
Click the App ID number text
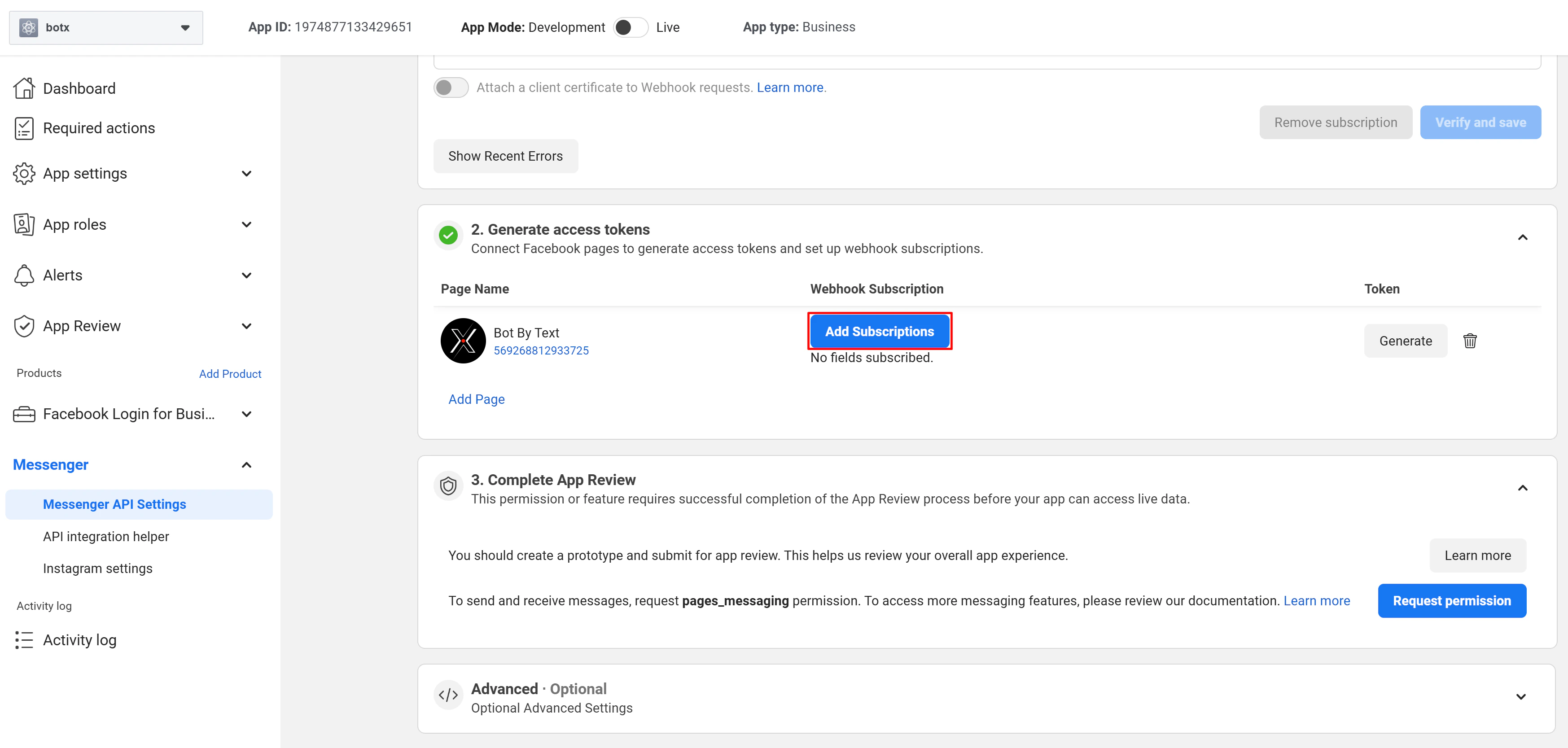coord(353,27)
